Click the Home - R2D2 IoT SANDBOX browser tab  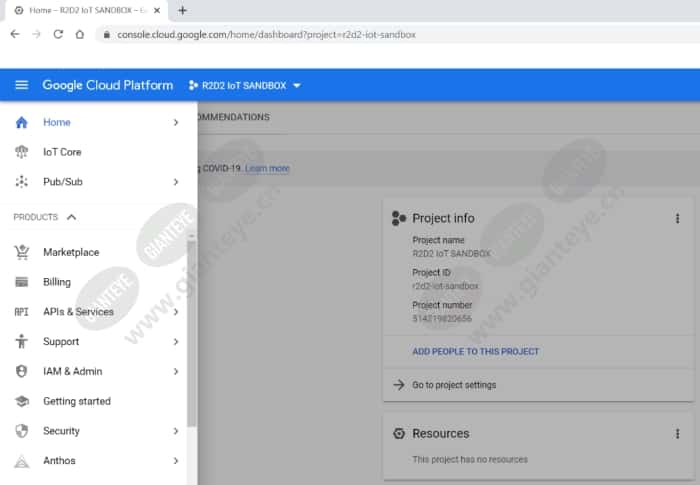tap(87, 10)
